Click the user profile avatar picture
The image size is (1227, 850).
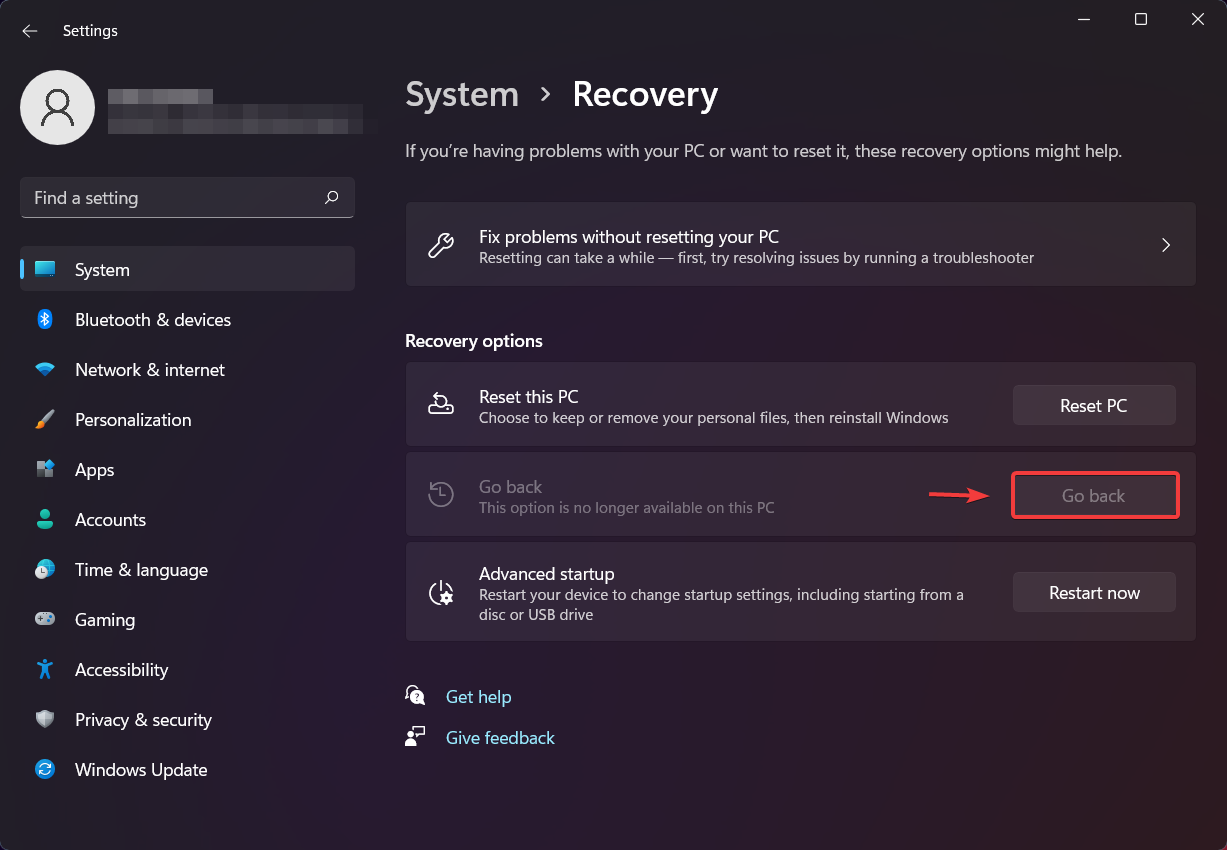[x=58, y=108]
